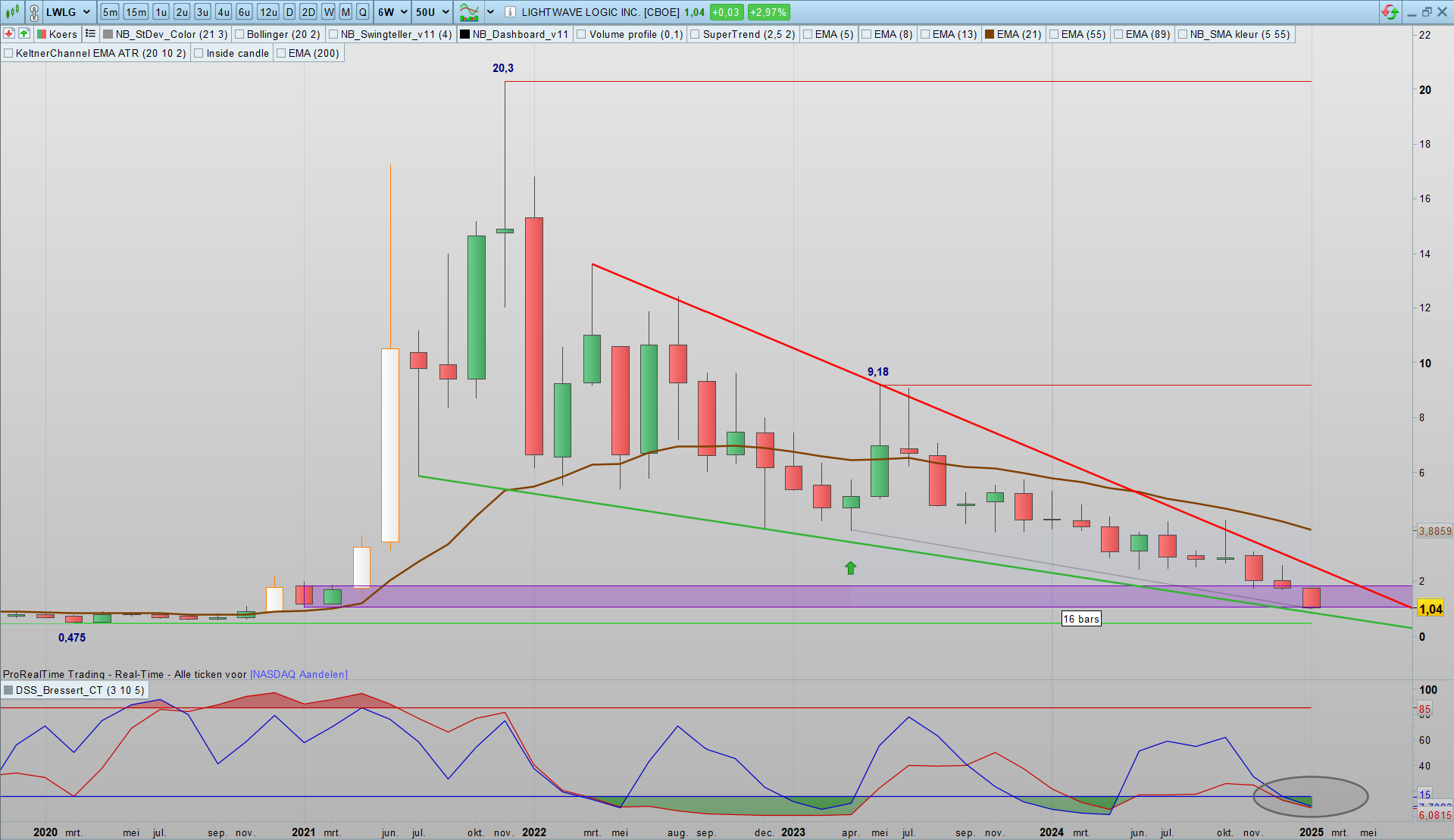The width and height of the screenshot is (1454, 840).
Task: Click the 16 bars label on chart
Action: pyautogui.click(x=1080, y=619)
